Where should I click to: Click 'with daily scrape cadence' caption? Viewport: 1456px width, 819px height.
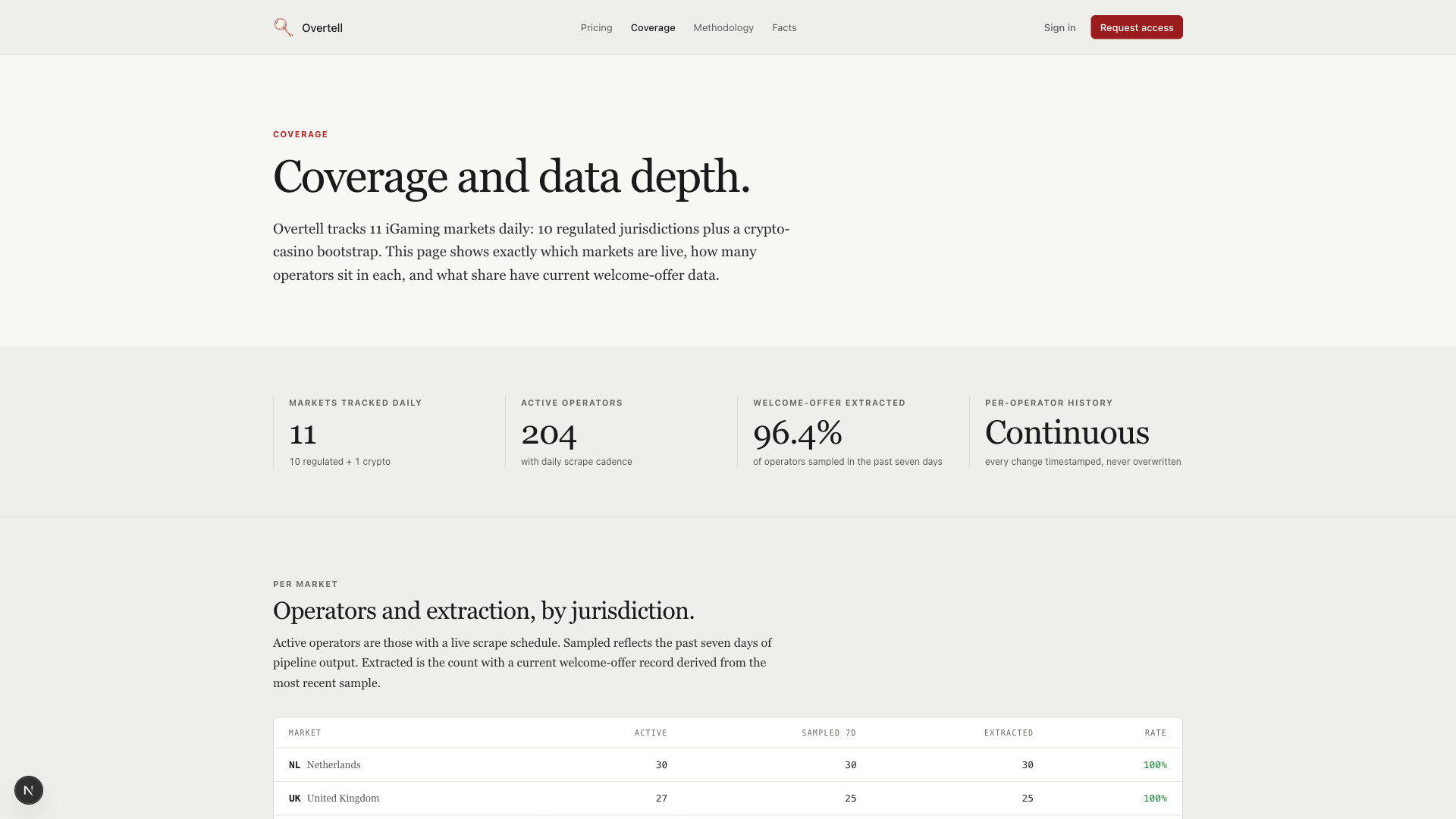coord(576,462)
